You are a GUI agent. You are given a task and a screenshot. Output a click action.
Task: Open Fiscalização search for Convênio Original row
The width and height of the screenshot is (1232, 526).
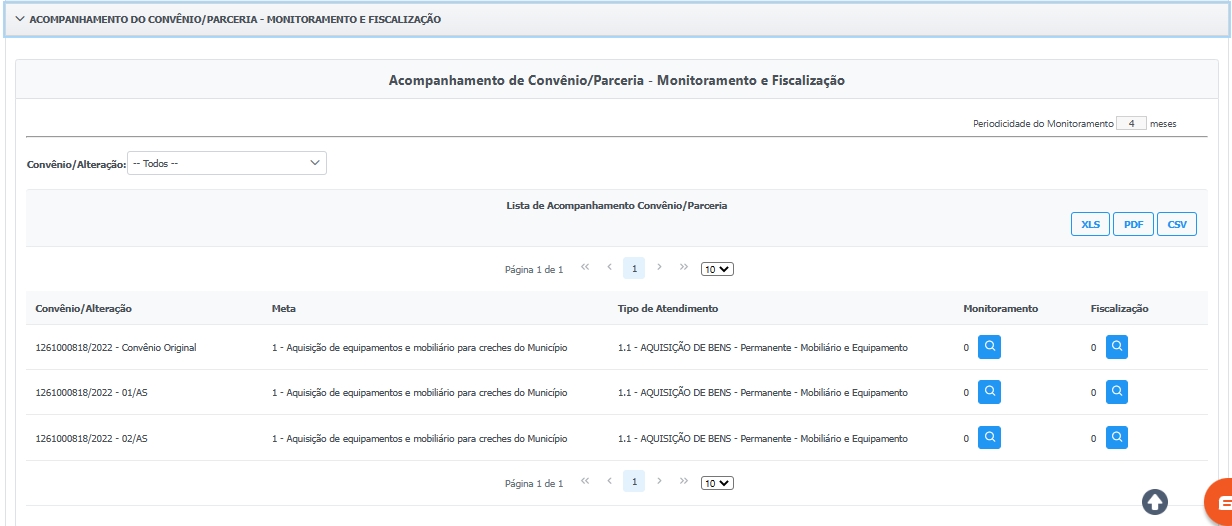[x=1117, y=347]
